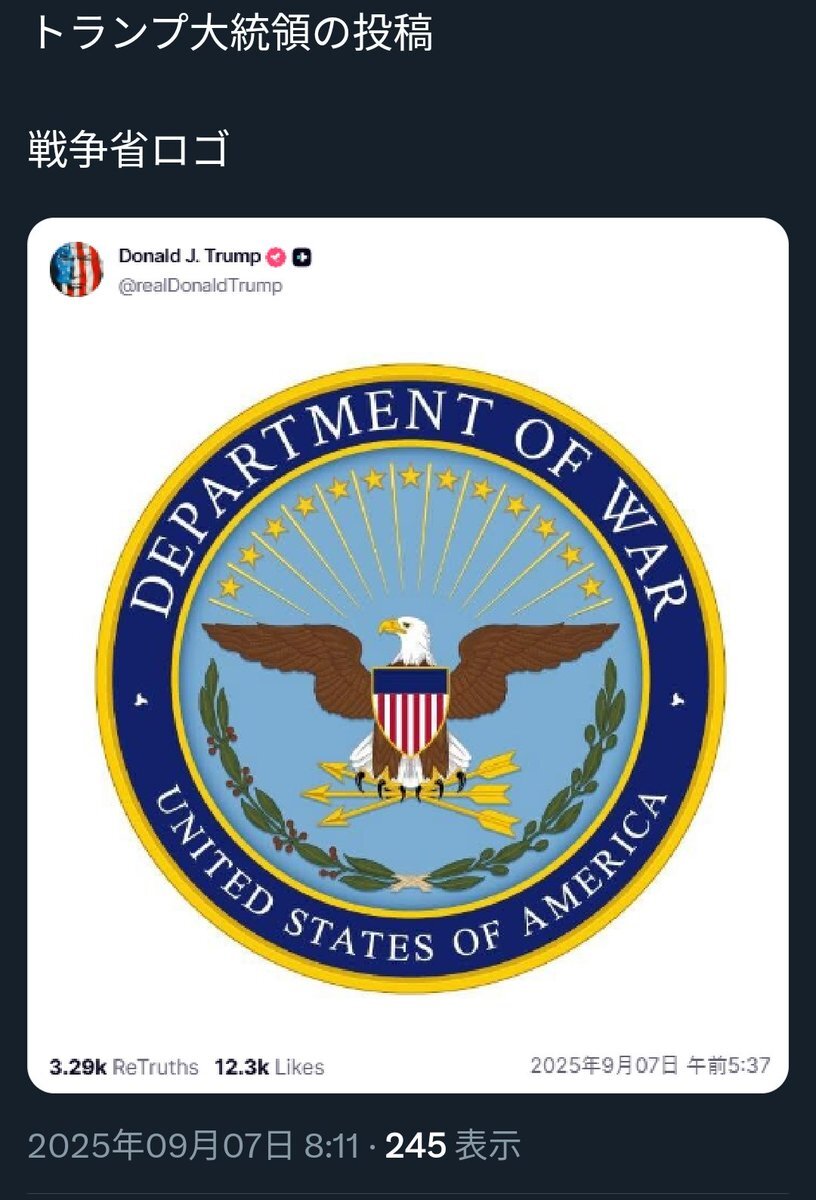Select the 戦争省ロゴ caption text
Viewport: 816px width, 1200px height.
130,150
